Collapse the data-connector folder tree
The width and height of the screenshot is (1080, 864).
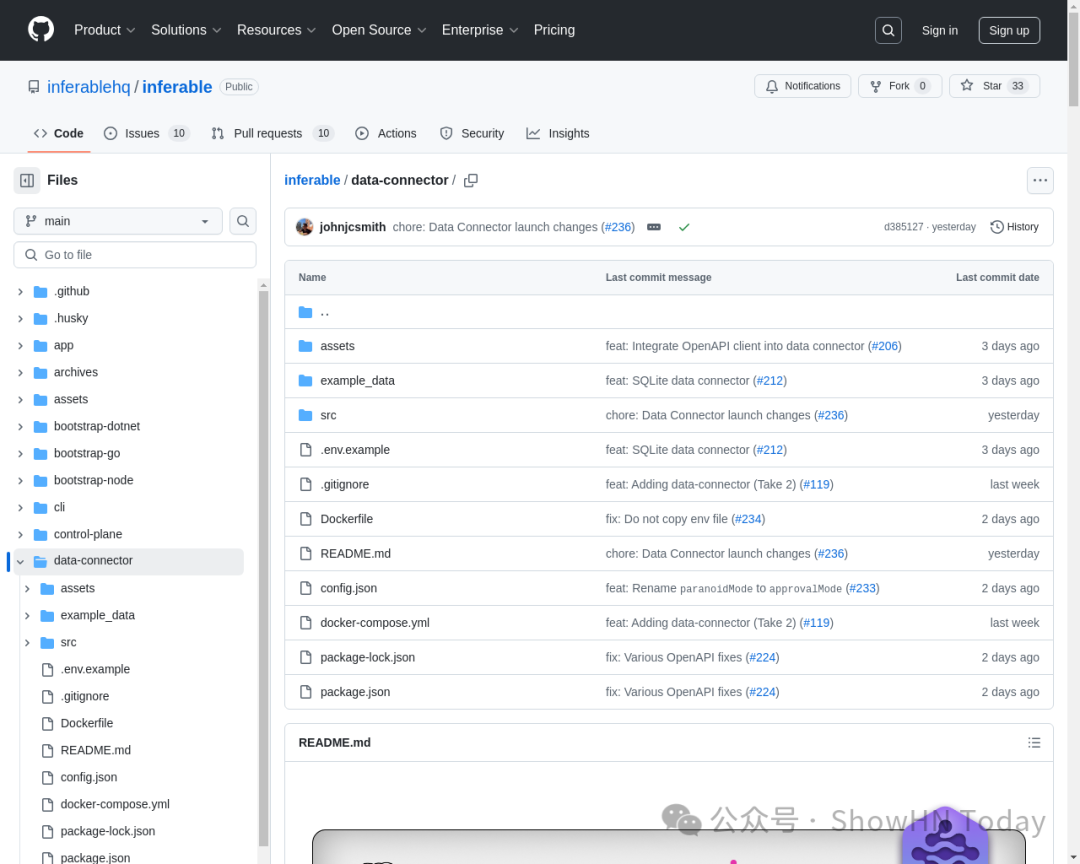(x=19, y=561)
